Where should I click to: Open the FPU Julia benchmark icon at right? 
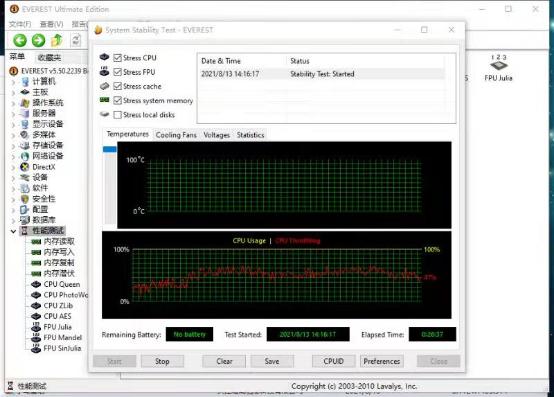(498, 68)
